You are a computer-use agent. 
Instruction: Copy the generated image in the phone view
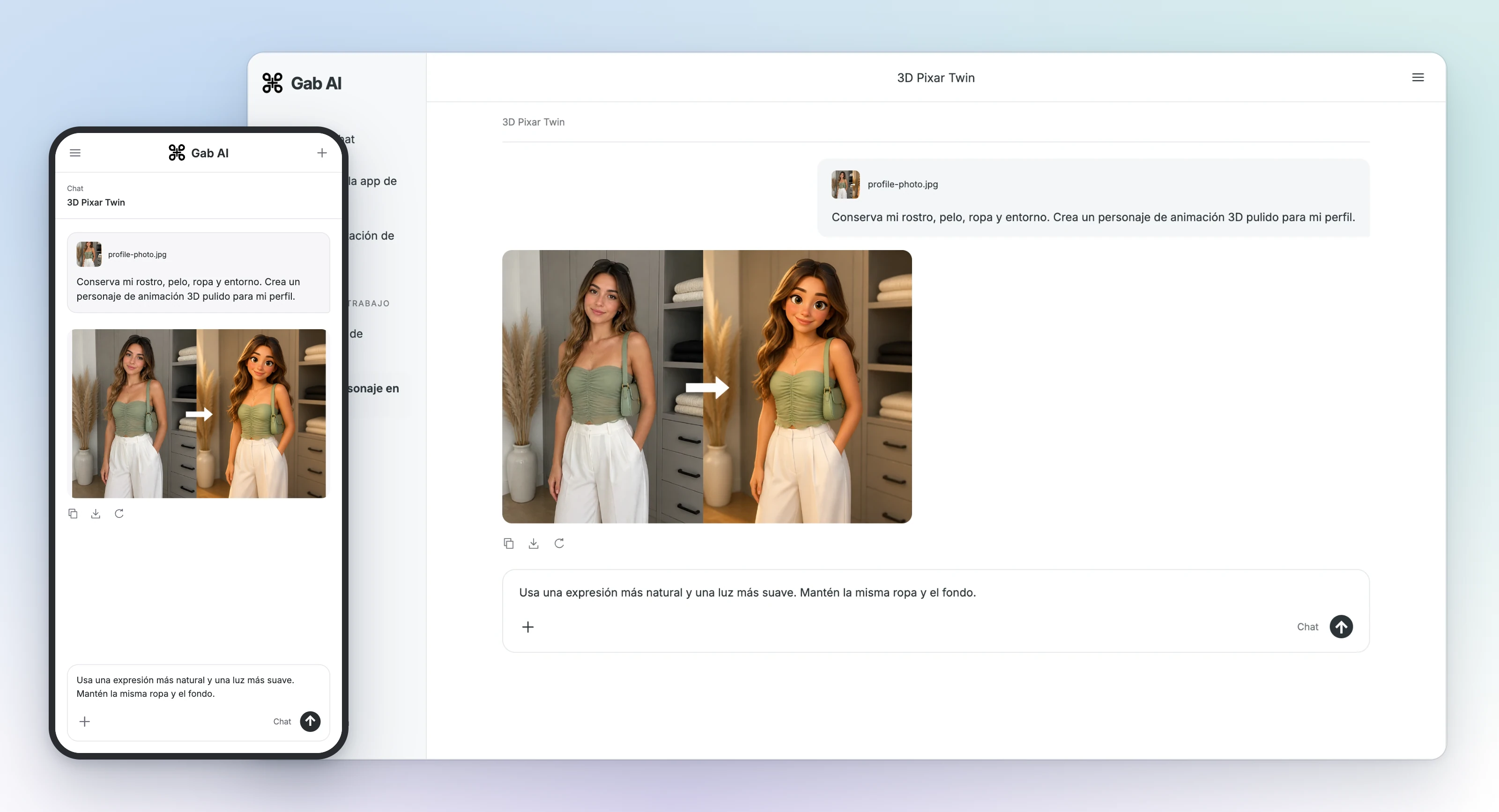coord(73,514)
